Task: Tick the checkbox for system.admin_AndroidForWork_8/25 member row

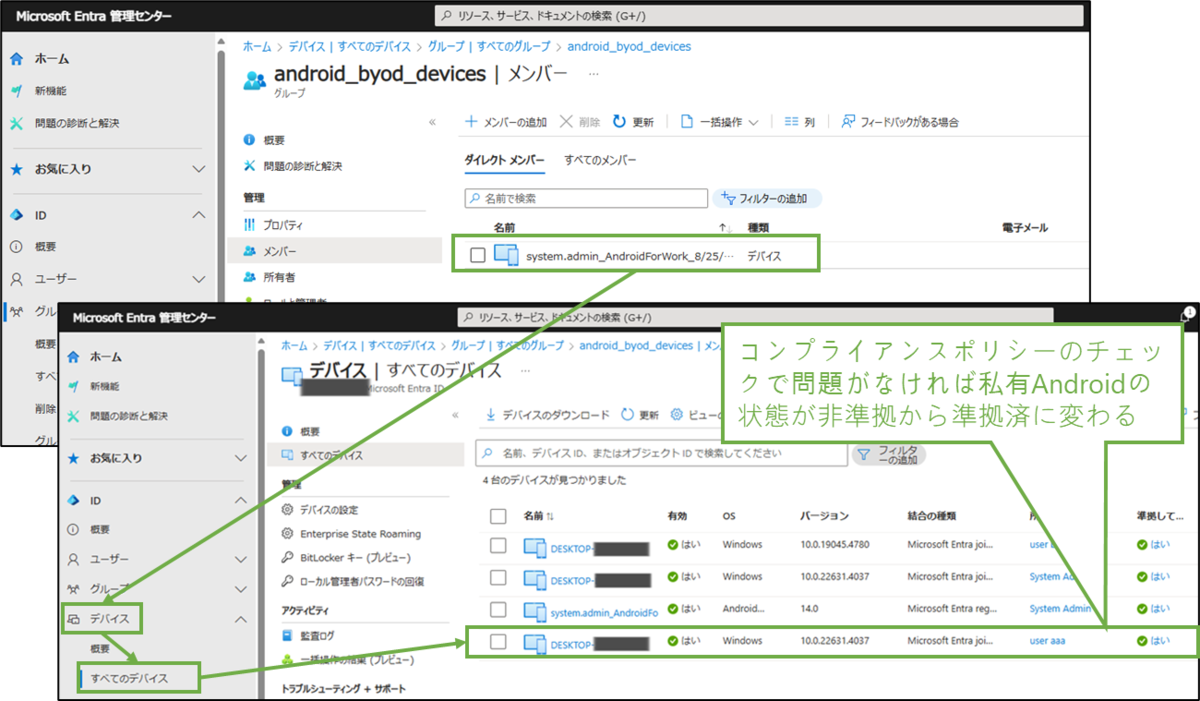Action: [x=478, y=255]
